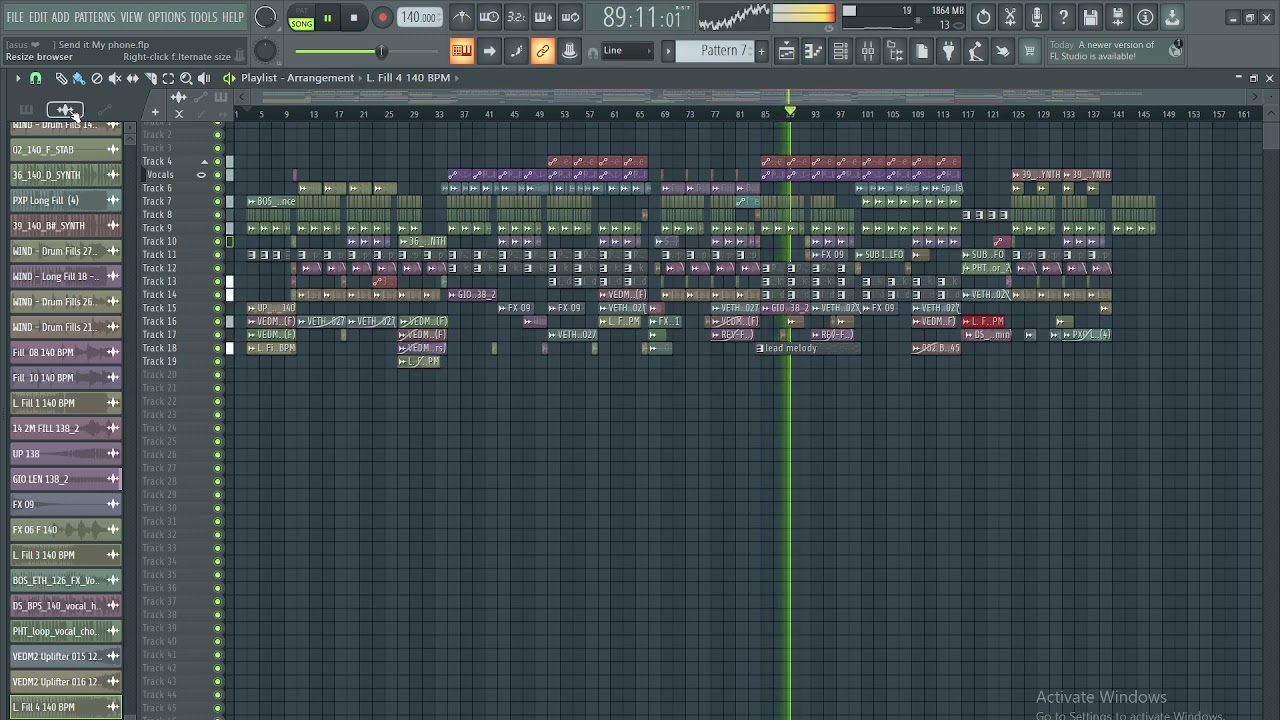Add a new pattern with plus button
This screenshot has width=1280, height=720.
tap(761, 51)
